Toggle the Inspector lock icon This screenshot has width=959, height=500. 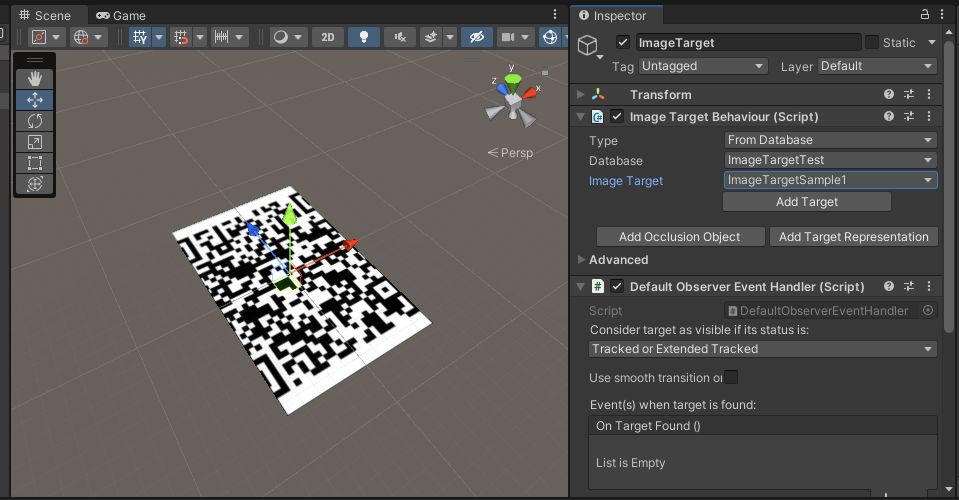[925, 14]
